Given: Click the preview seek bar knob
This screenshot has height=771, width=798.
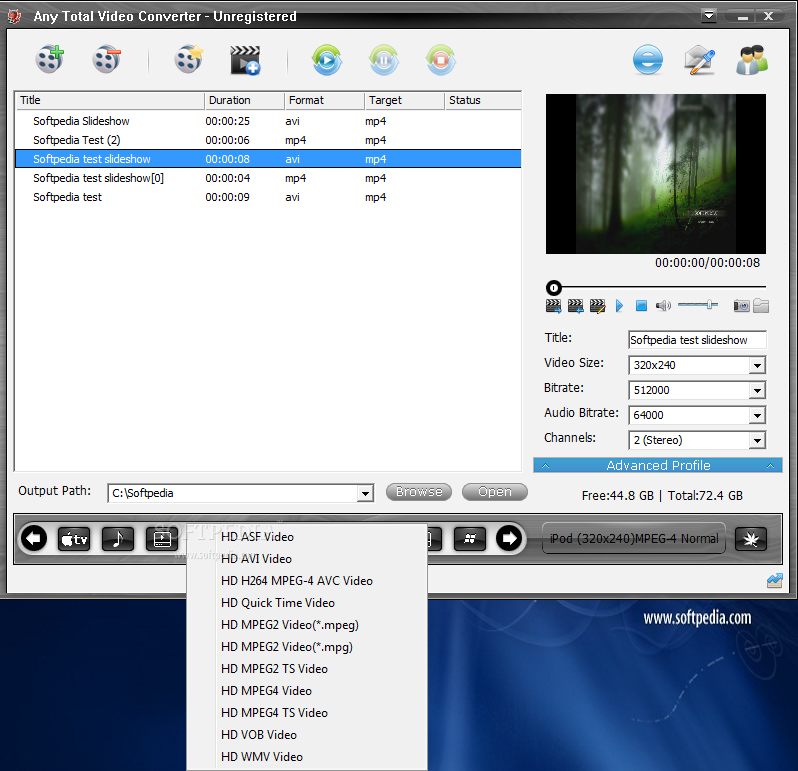Looking at the screenshot, I should 554,288.
